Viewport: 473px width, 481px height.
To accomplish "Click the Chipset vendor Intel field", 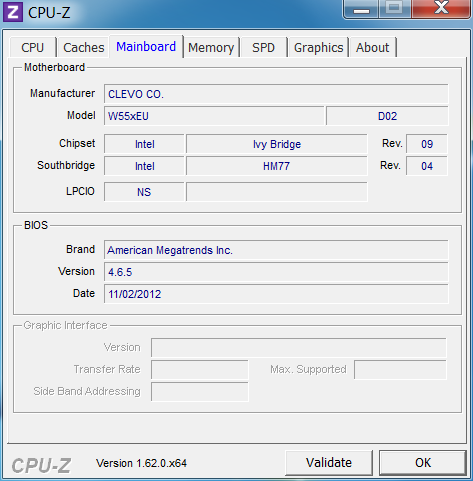I will pyautogui.click(x=144, y=144).
